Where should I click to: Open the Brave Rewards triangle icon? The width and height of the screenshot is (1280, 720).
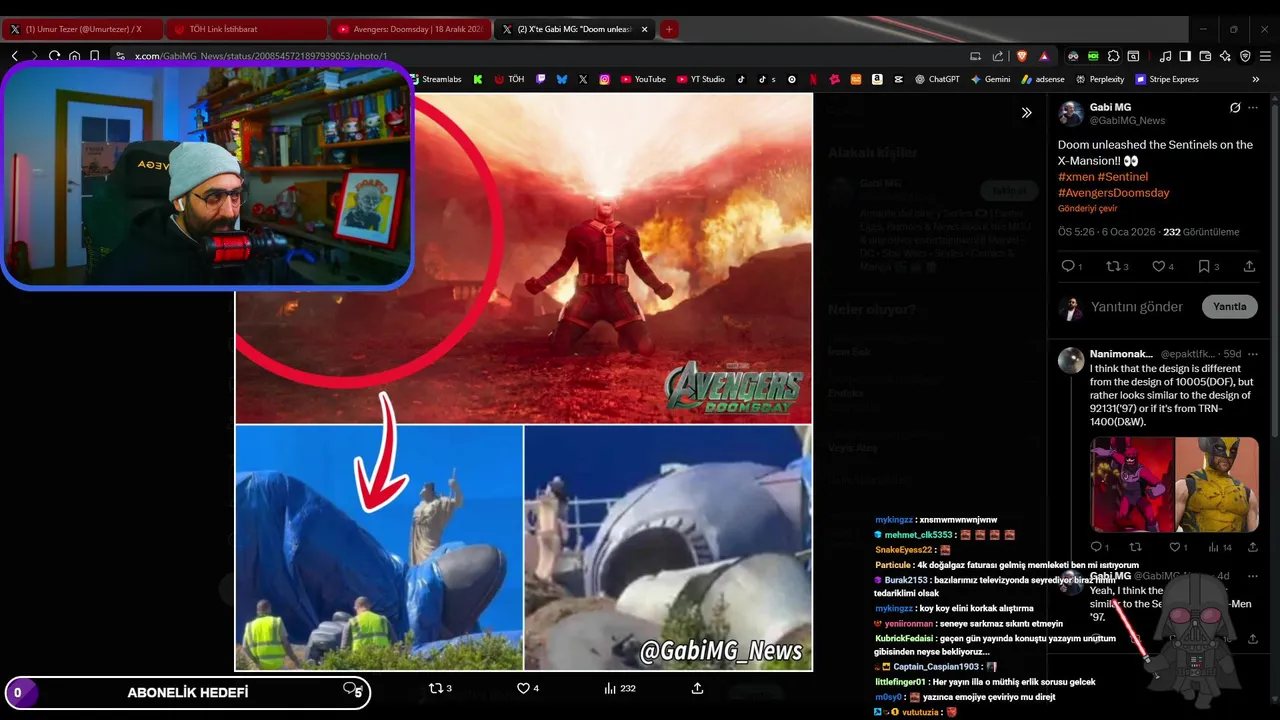click(x=1044, y=56)
